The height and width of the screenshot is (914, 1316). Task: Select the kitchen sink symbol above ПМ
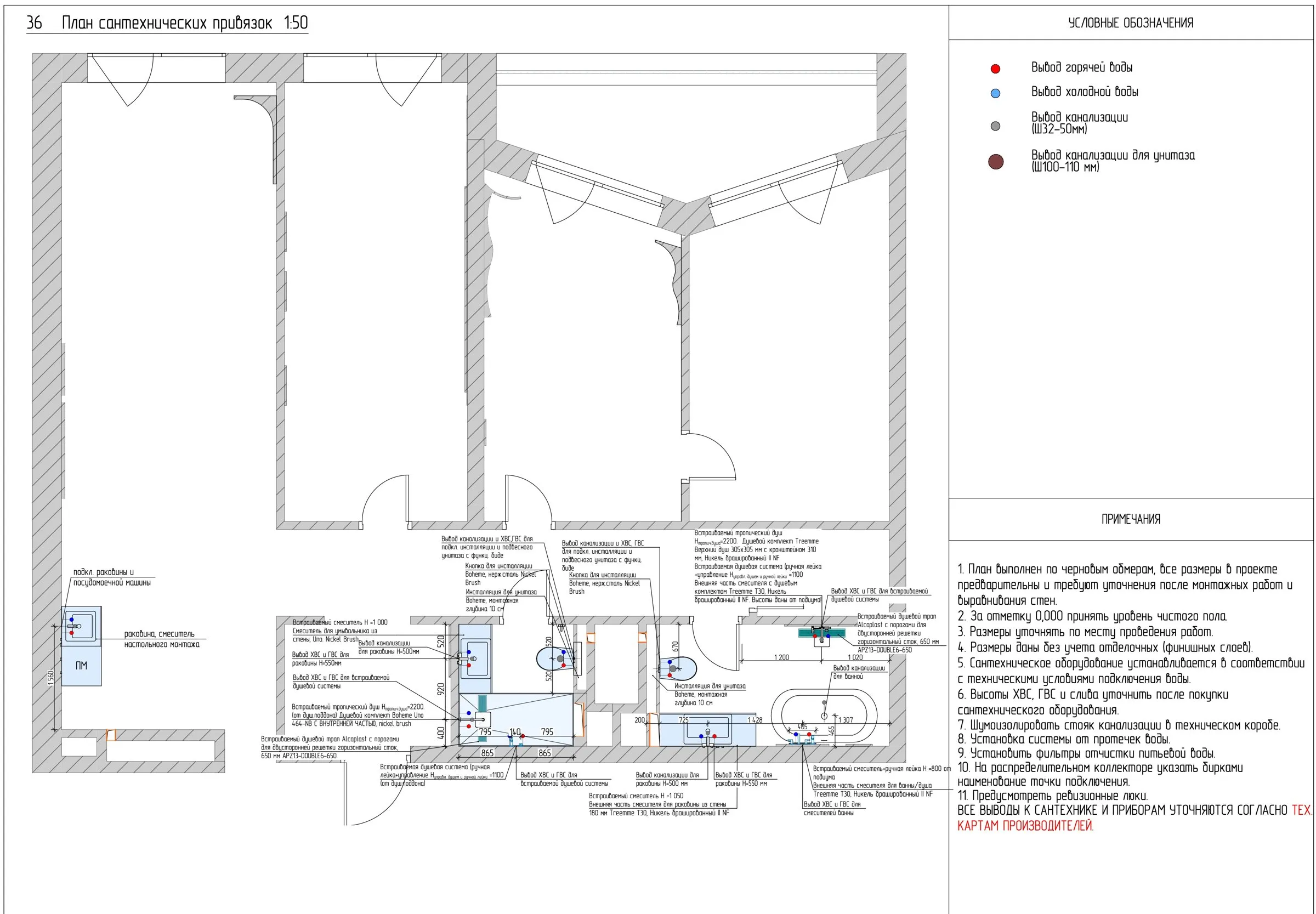(x=81, y=626)
